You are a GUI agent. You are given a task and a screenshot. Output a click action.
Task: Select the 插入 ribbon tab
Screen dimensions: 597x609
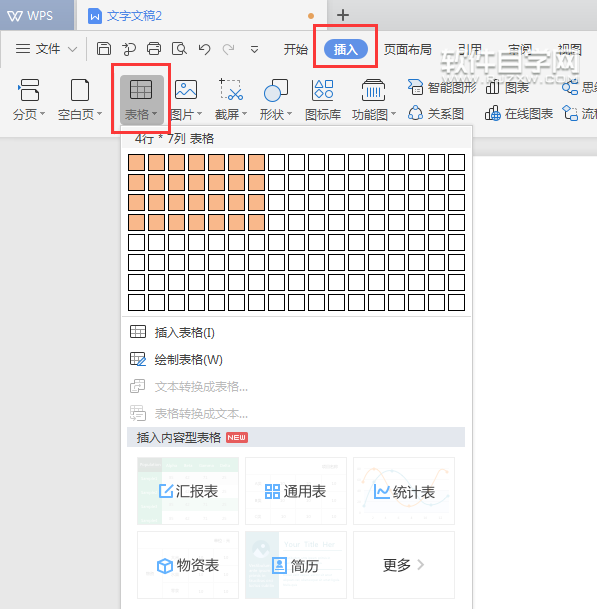345,49
